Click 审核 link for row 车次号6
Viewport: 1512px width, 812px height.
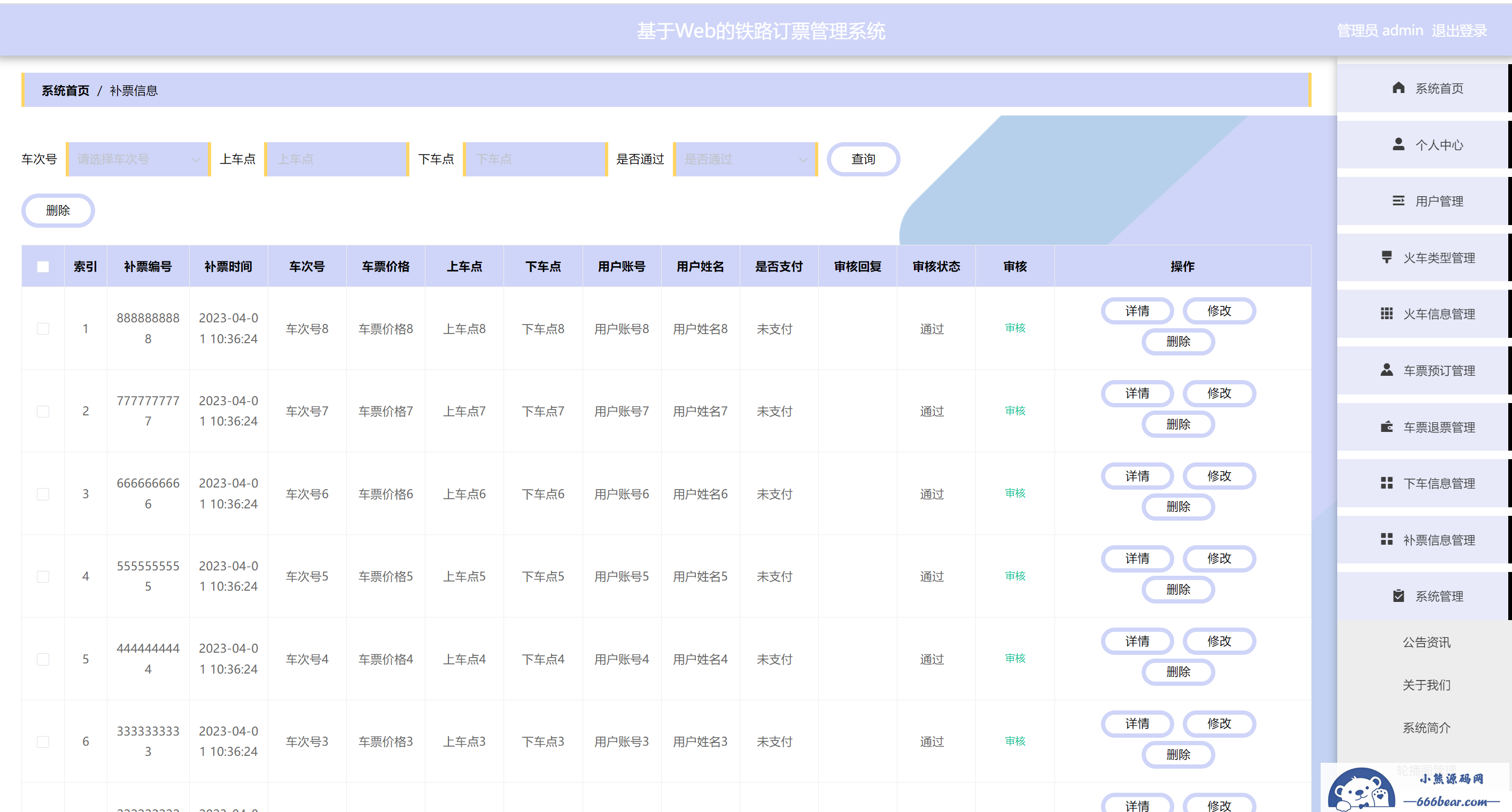point(1015,493)
